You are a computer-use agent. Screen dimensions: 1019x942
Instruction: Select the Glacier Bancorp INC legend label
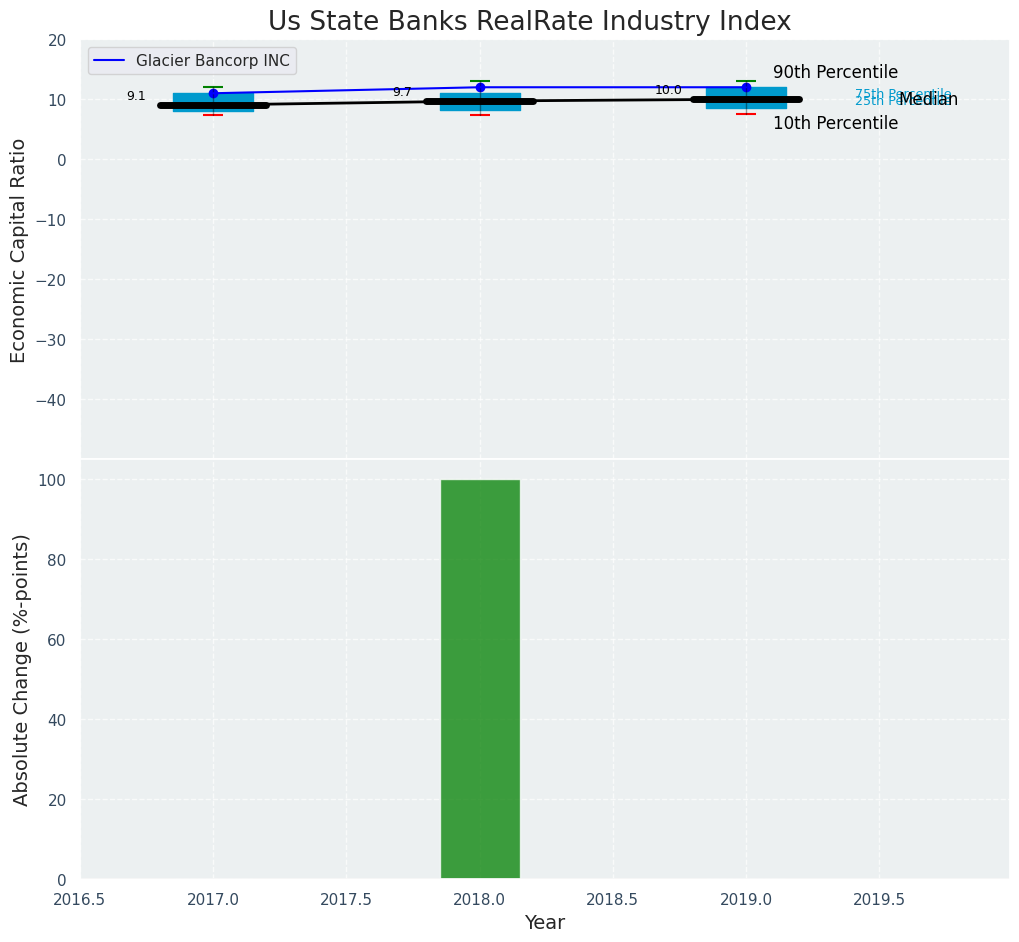click(212, 61)
